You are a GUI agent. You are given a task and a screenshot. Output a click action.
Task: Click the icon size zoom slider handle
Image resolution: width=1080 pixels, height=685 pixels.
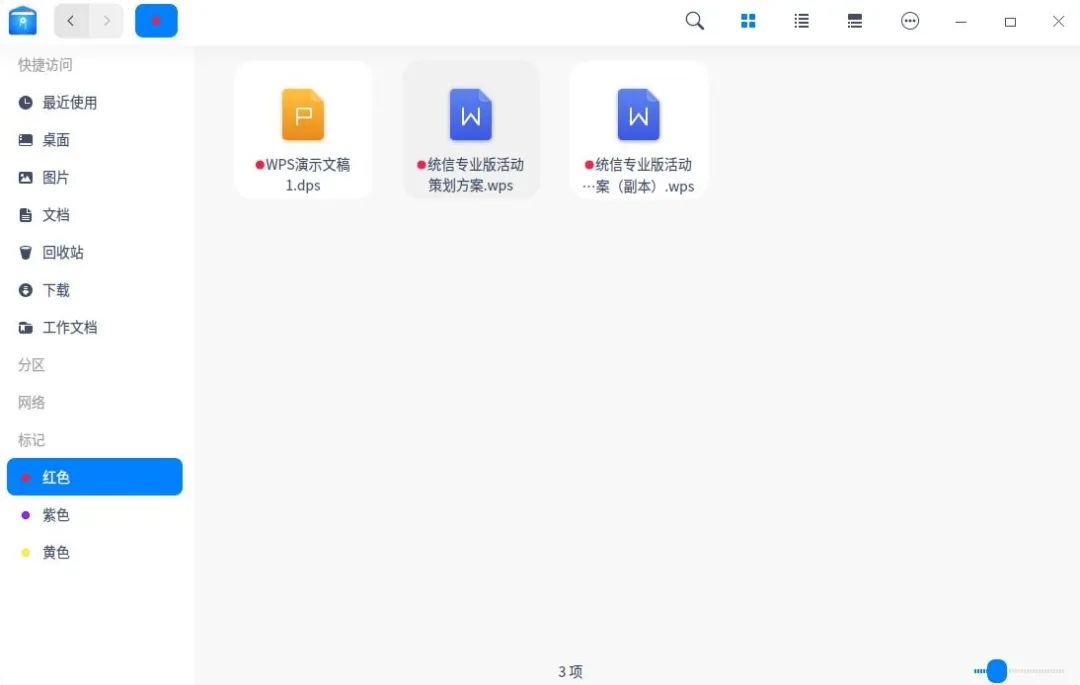pos(997,671)
